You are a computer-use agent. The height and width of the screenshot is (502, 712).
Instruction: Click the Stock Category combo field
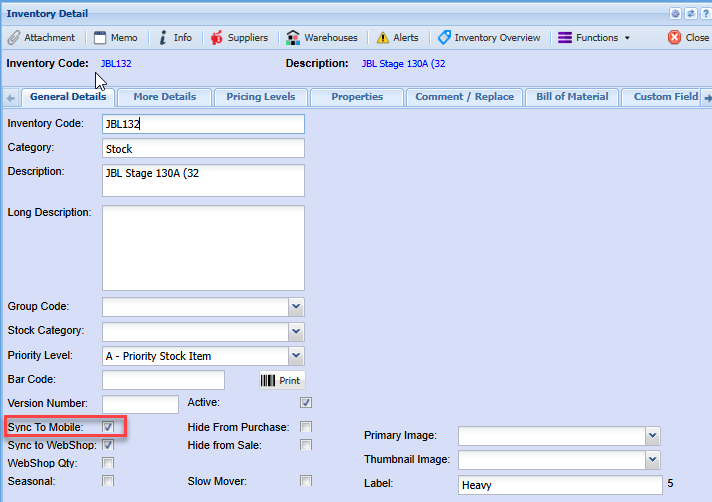pos(196,331)
